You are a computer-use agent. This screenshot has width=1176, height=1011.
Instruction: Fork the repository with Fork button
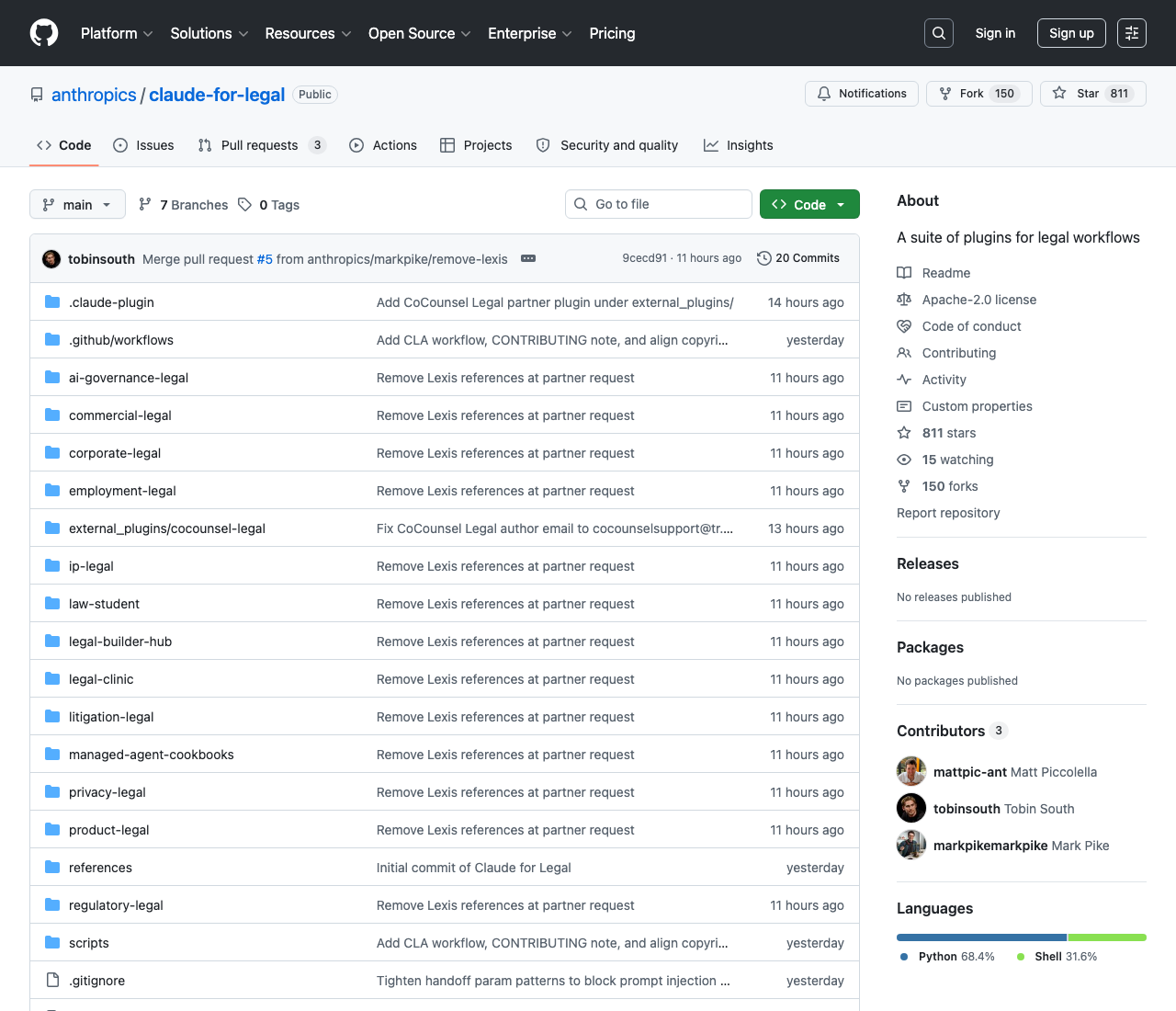point(979,94)
